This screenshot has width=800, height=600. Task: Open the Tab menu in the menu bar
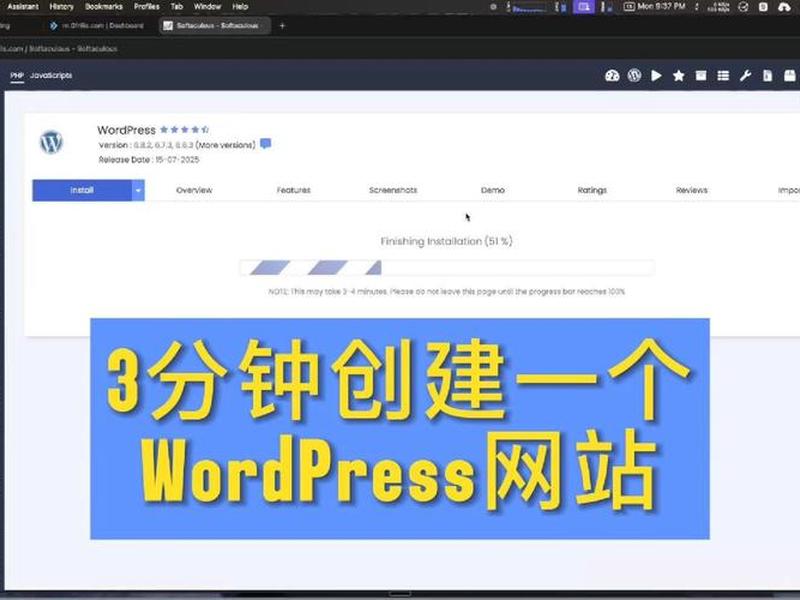point(177,7)
